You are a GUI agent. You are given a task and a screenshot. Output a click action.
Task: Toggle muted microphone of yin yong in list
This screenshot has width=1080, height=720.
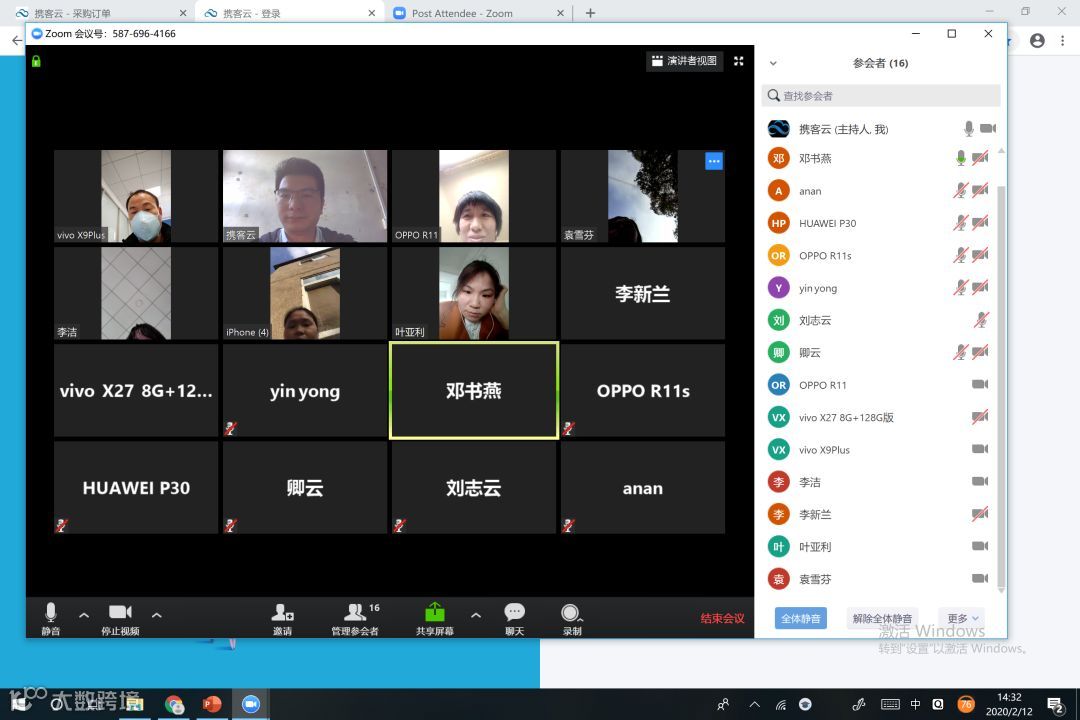(x=961, y=287)
